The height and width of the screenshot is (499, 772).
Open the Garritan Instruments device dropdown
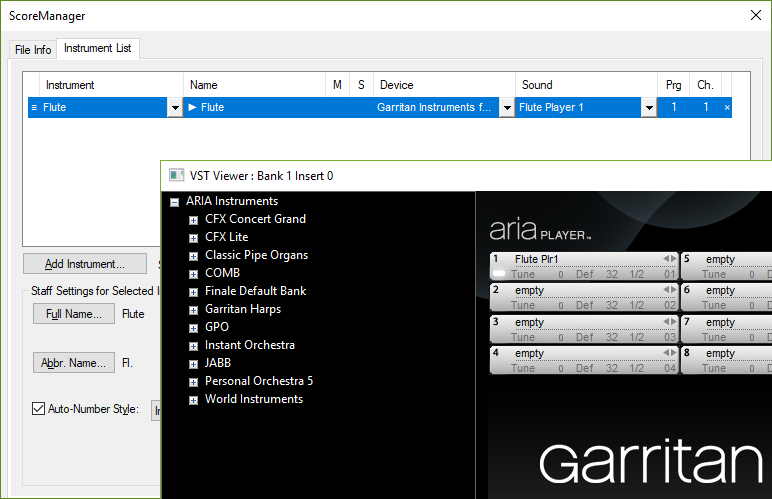click(507, 107)
